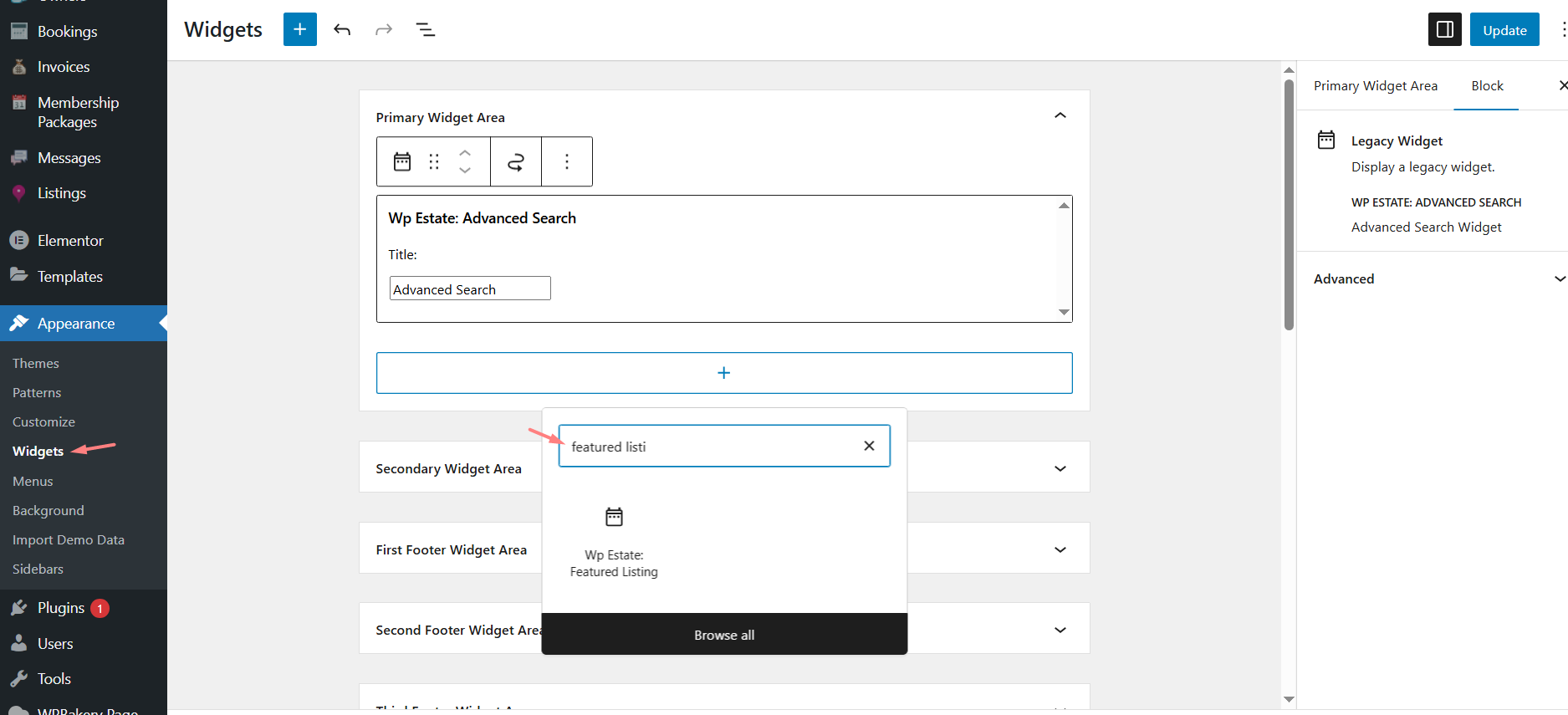1568x715 pixels.
Task: Click the legacy widget calendar block icon
Action: (x=402, y=161)
